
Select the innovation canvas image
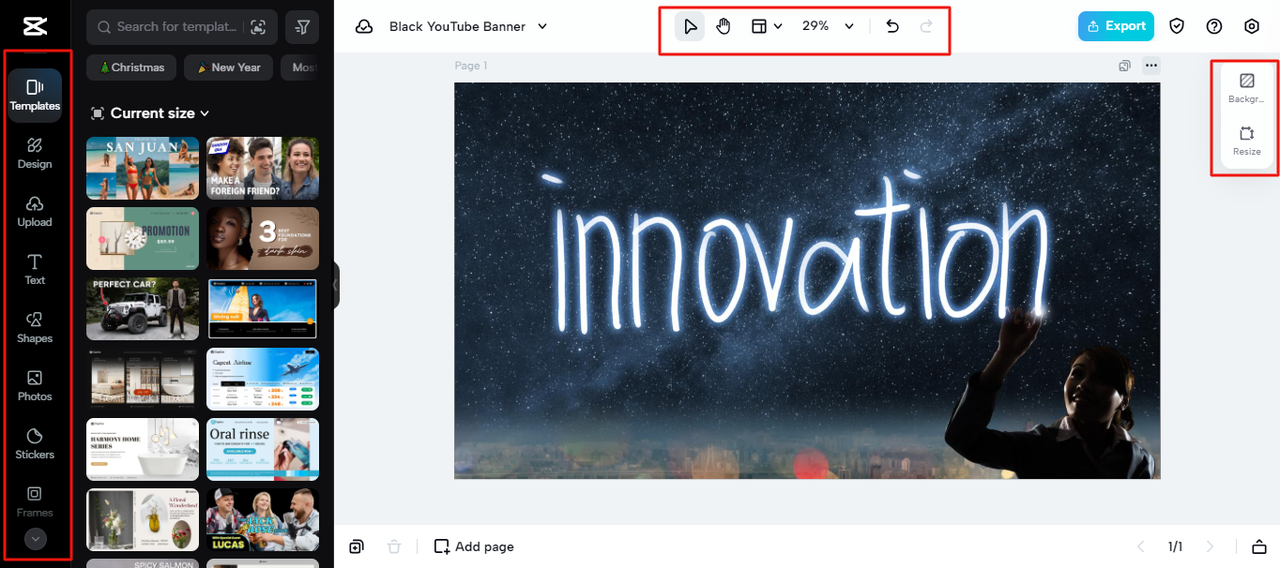coord(807,280)
